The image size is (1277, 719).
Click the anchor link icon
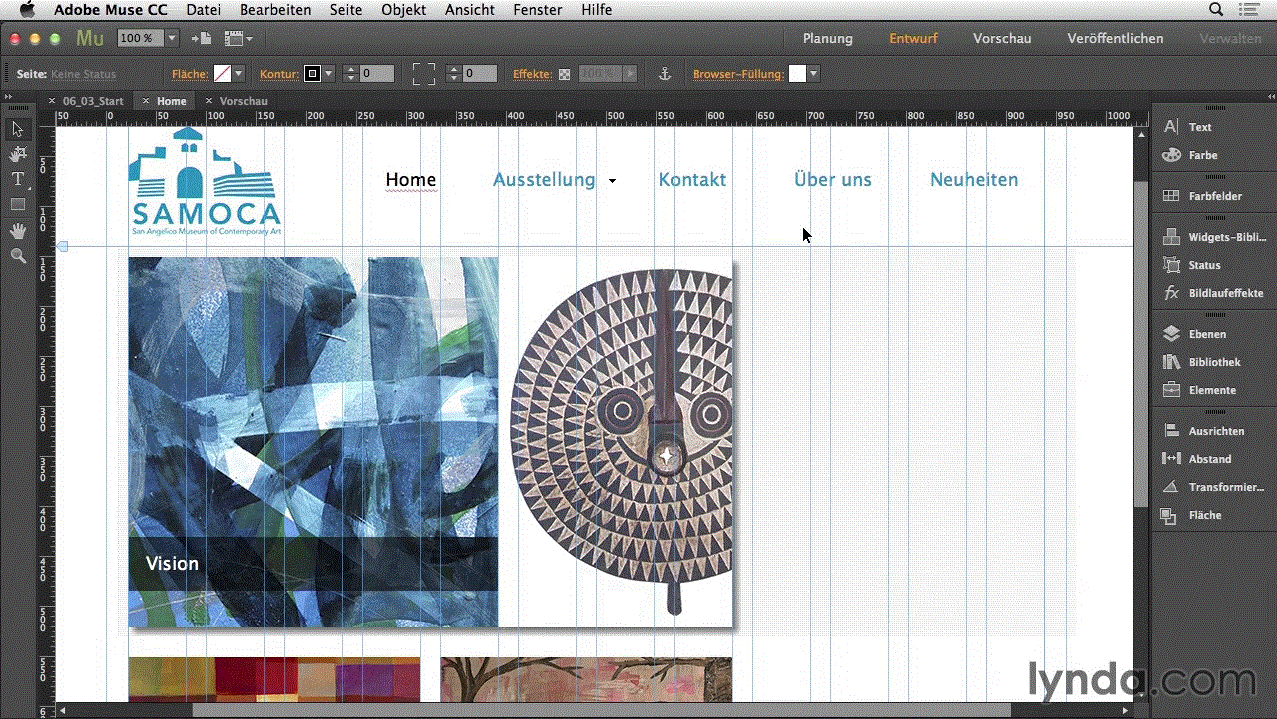[x=663, y=74]
